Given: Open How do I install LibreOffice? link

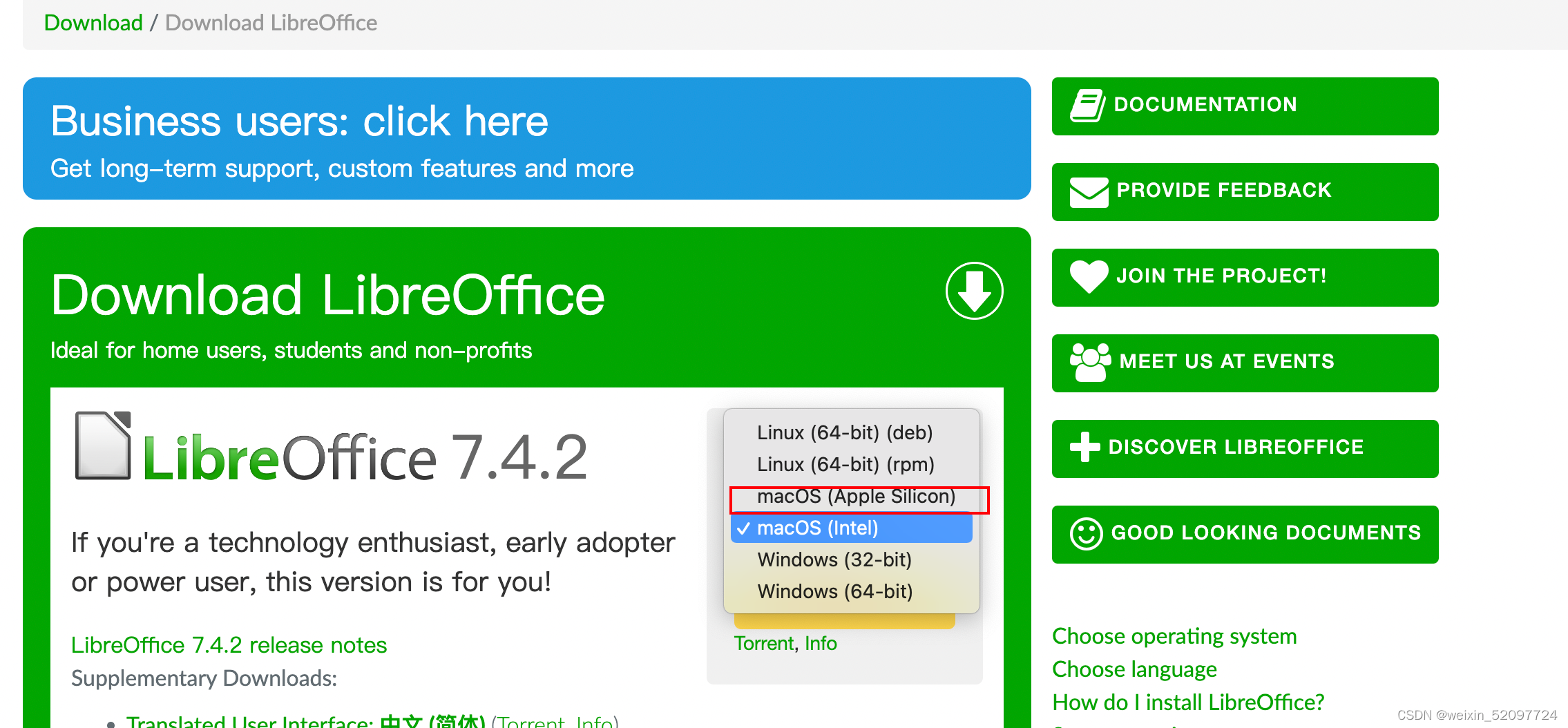Looking at the screenshot, I should click(1188, 702).
